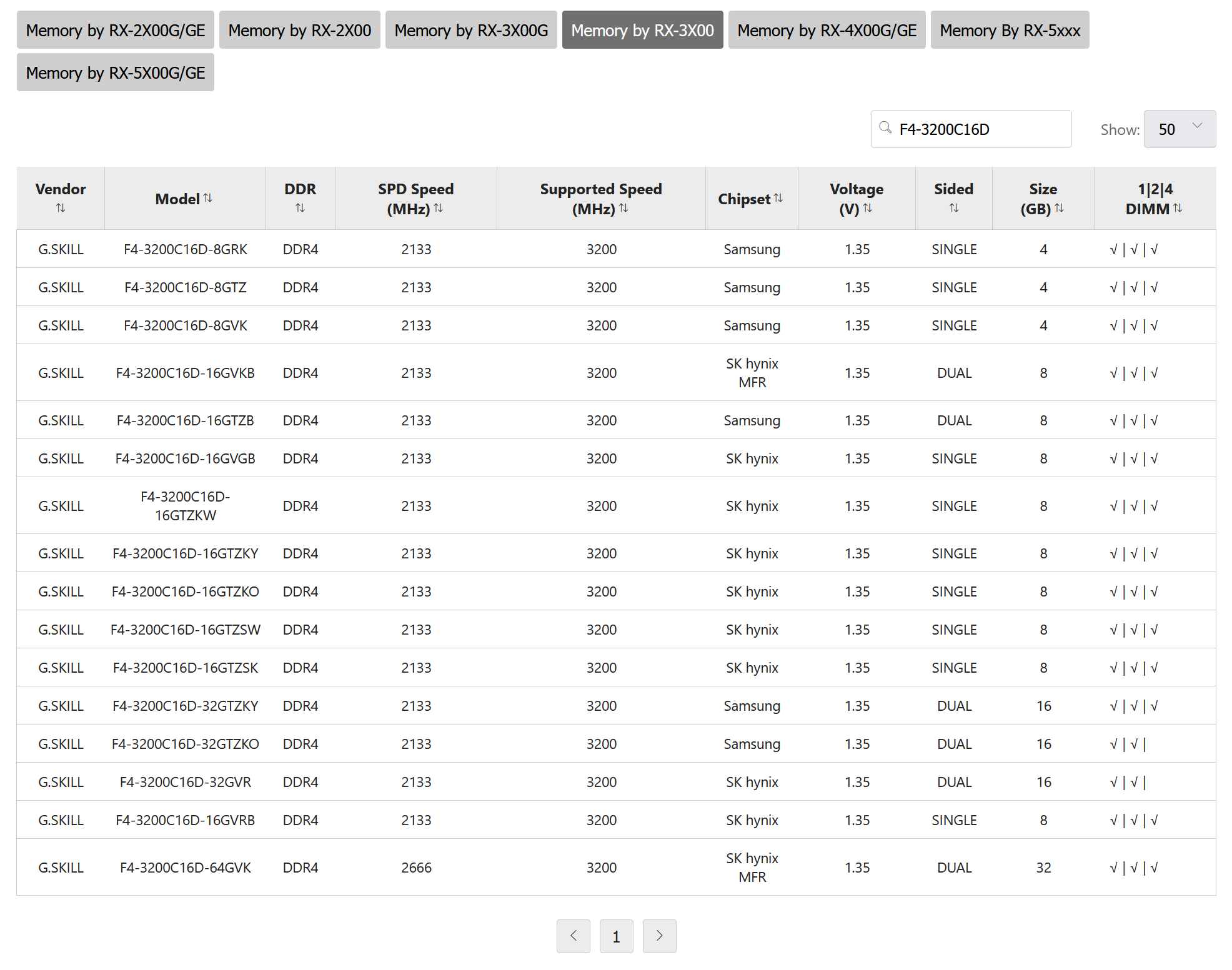Click the Vendor column header
Image resolution: width=1232 pixels, height=970 pixels.
point(61,198)
